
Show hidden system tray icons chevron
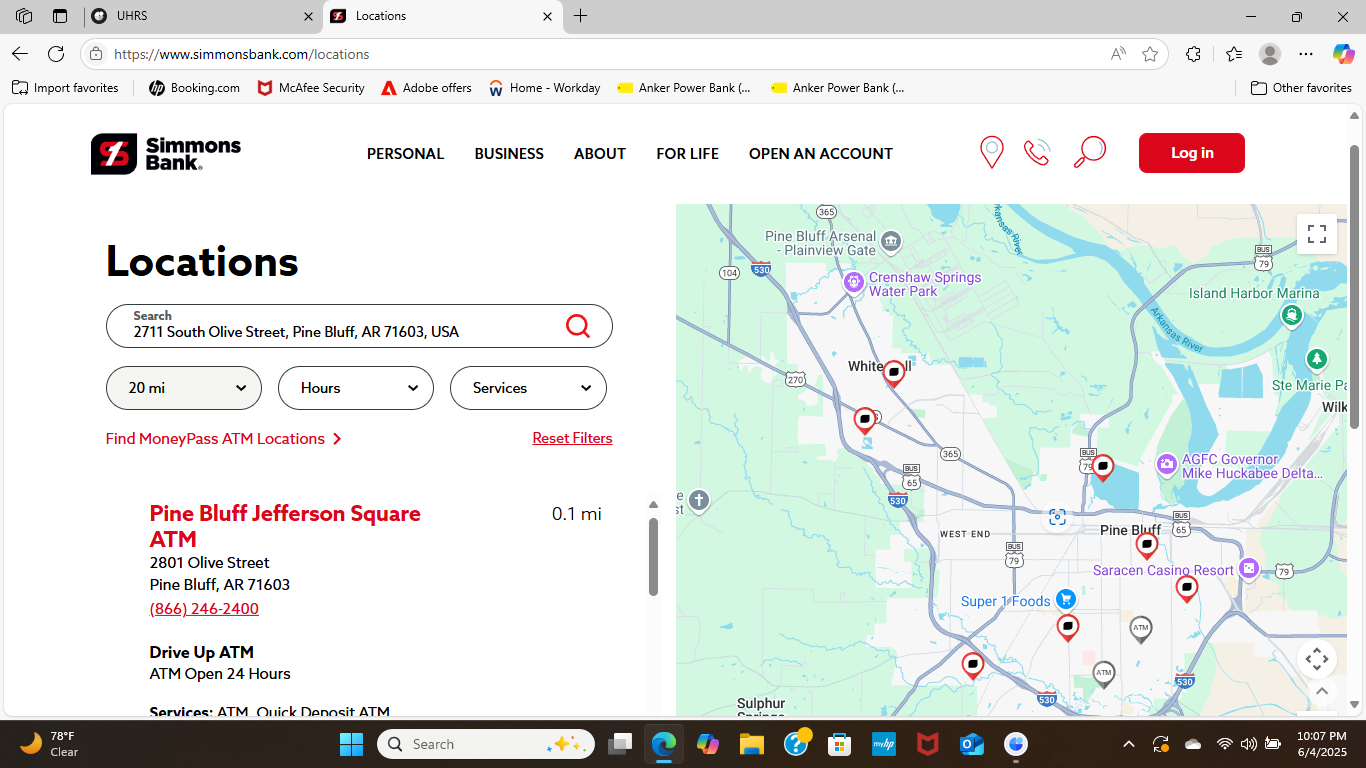1129,744
